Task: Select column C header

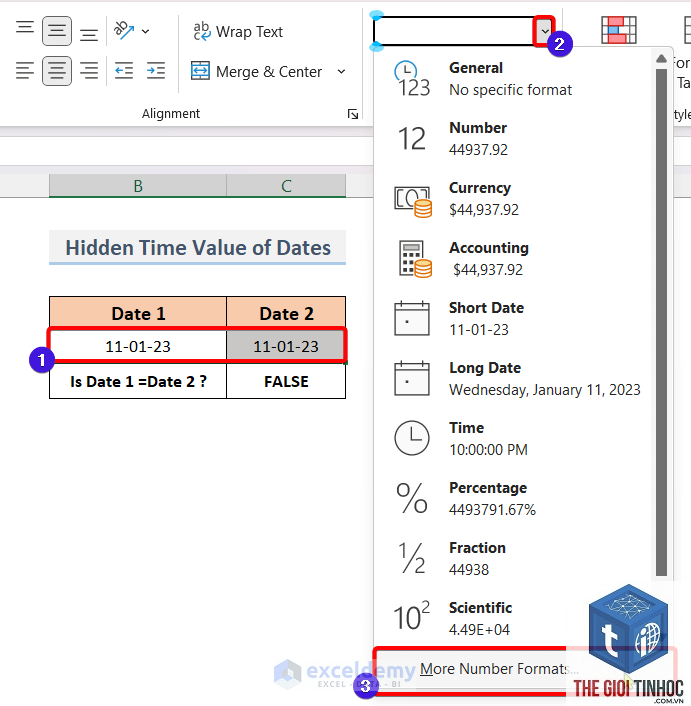Action: pyautogui.click(x=286, y=186)
